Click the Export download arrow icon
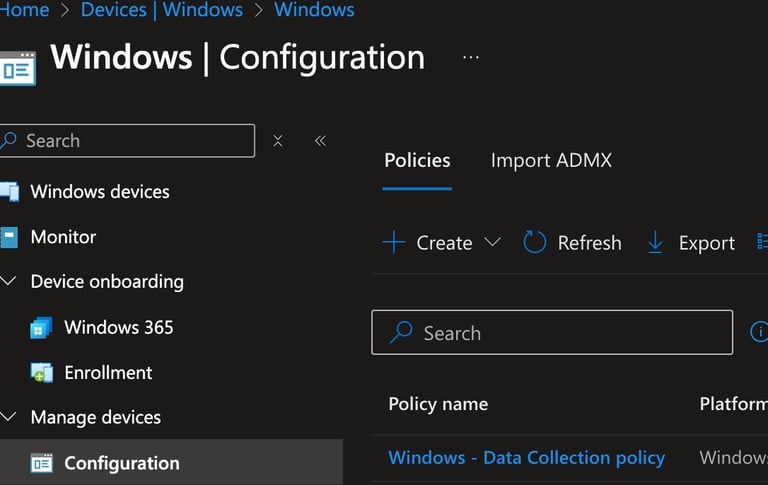Image resolution: width=768 pixels, height=485 pixels. pos(655,242)
